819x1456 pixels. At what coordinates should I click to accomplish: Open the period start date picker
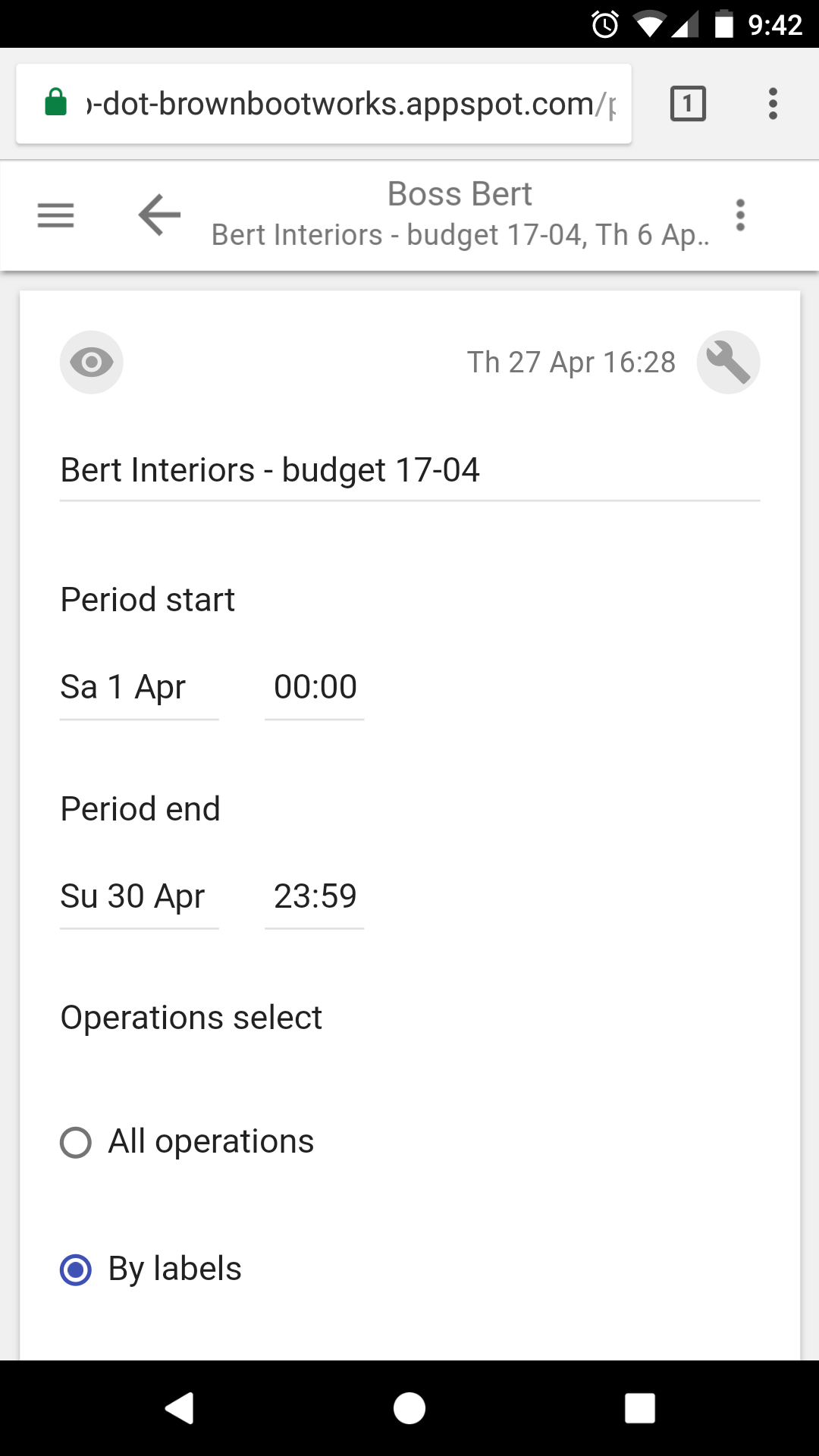[139, 688]
